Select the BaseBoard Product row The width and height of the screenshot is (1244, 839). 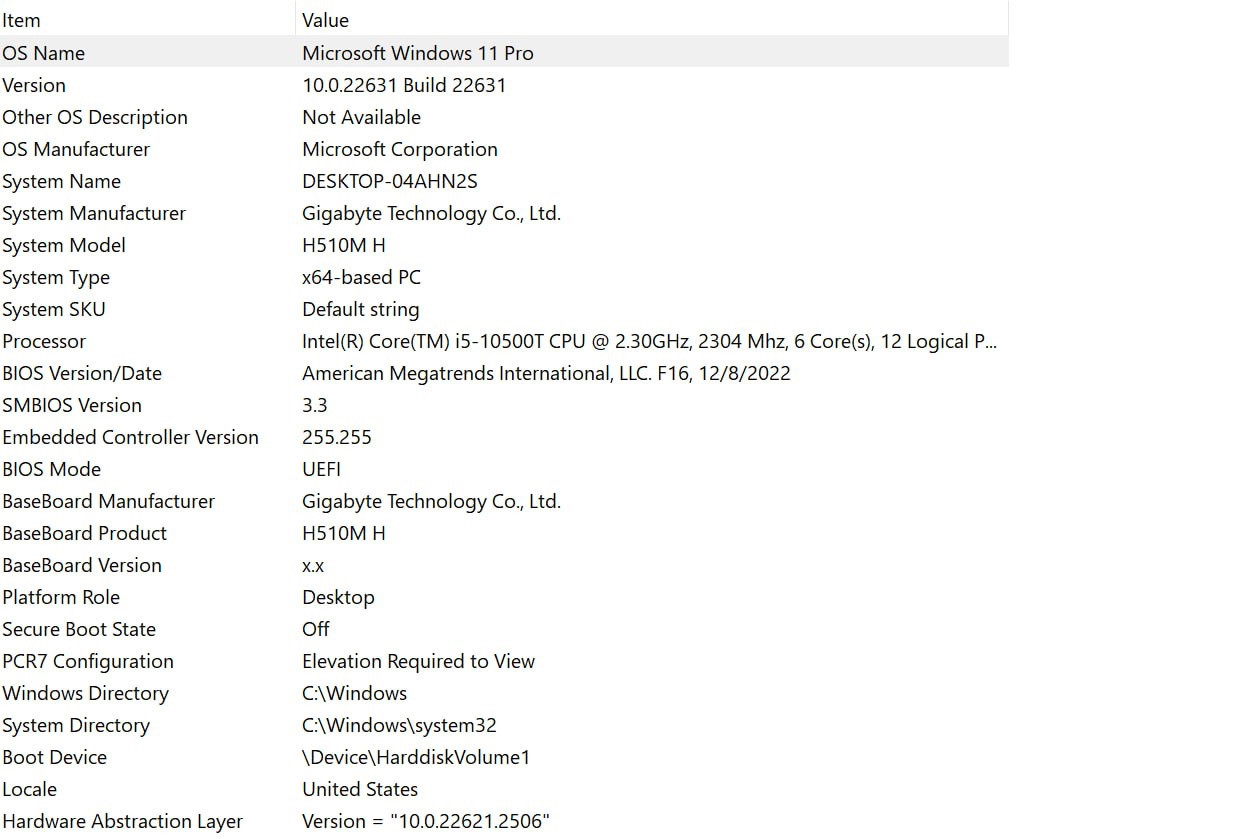click(x=84, y=533)
